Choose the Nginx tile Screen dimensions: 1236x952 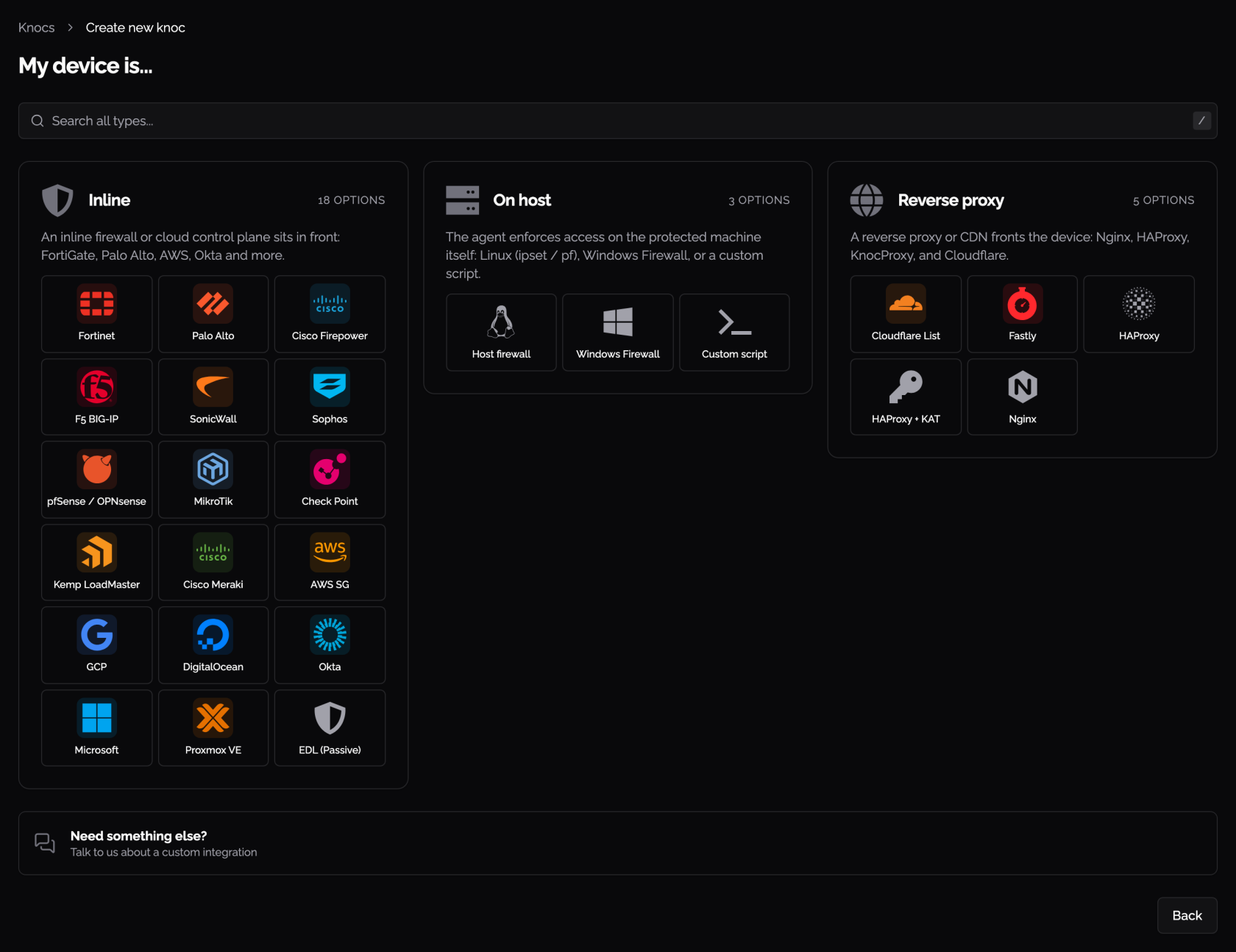1023,397
